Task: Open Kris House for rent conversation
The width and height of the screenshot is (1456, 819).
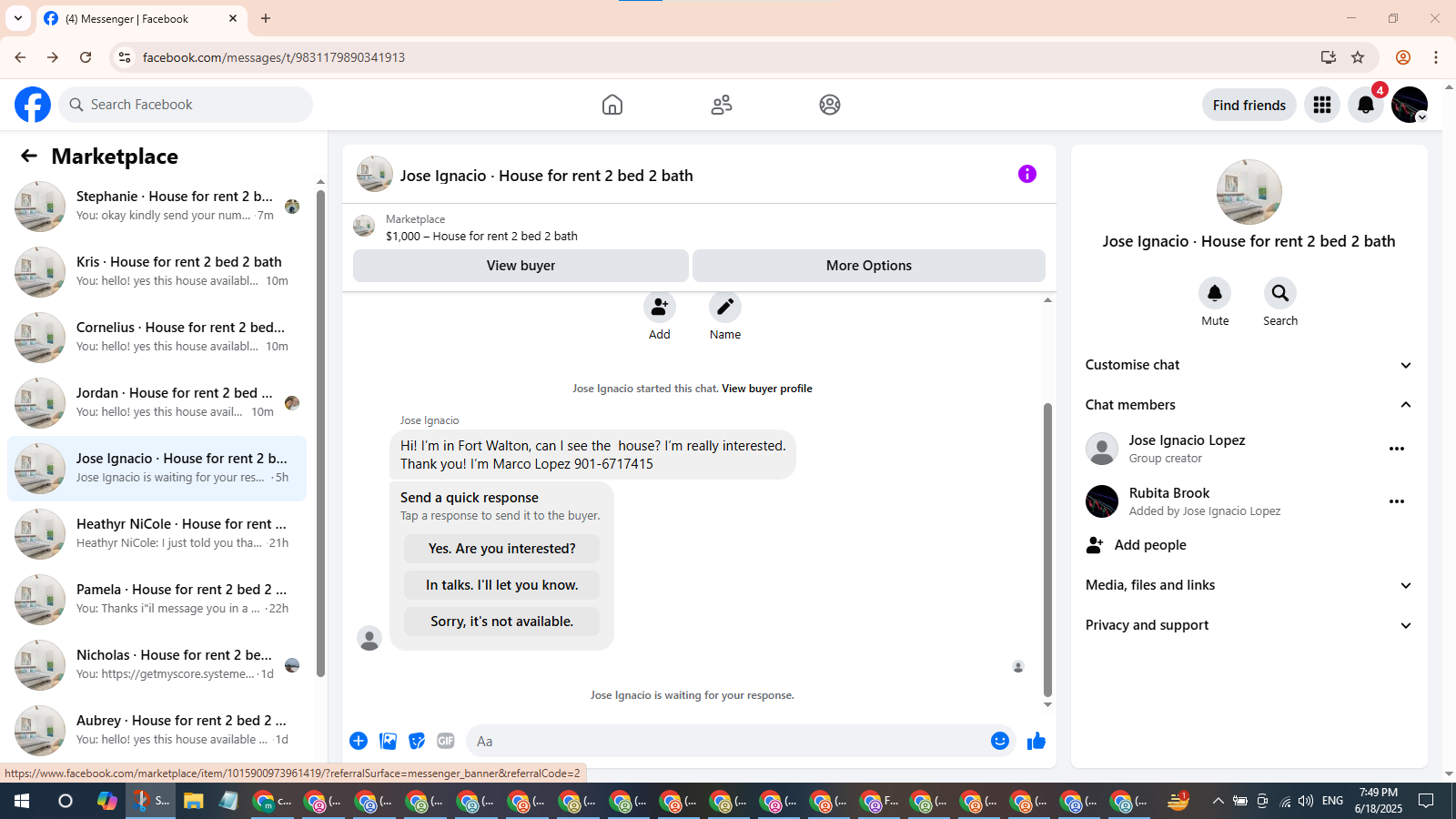Action: (157, 272)
